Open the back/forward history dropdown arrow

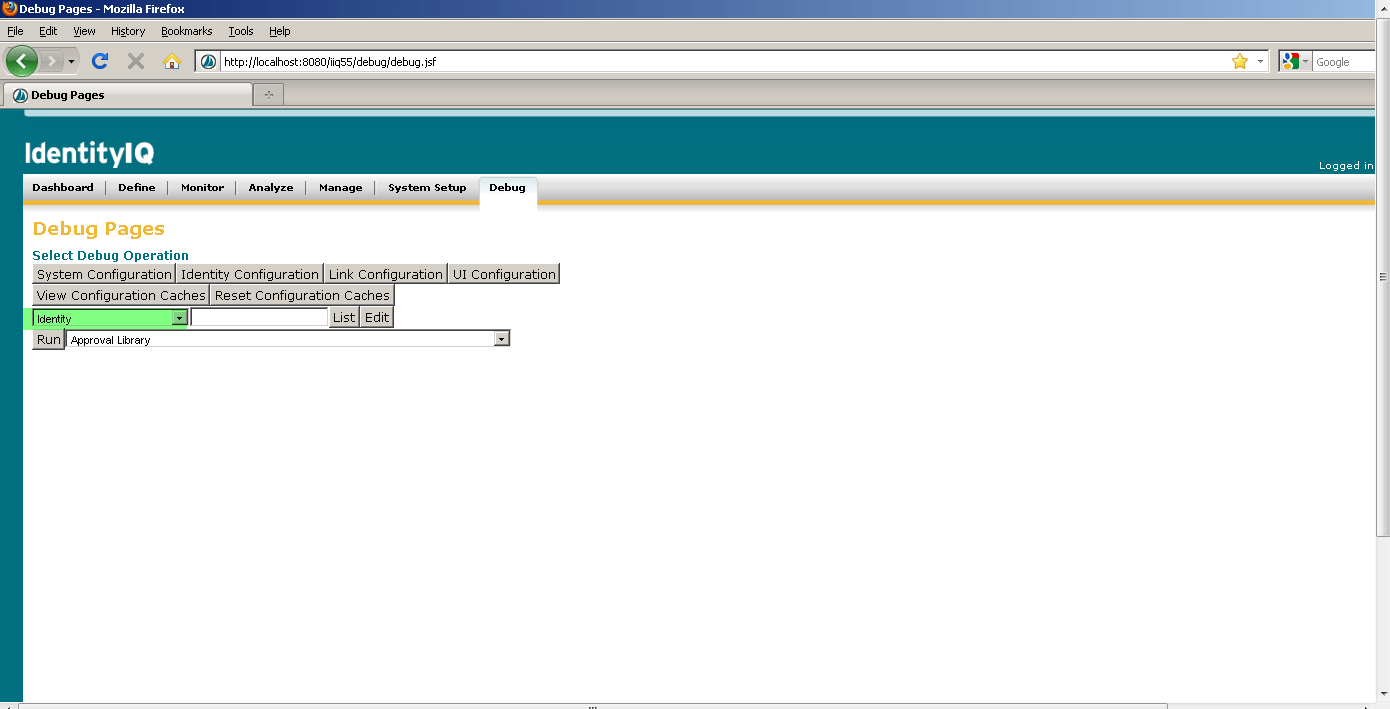click(x=71, y=62)
